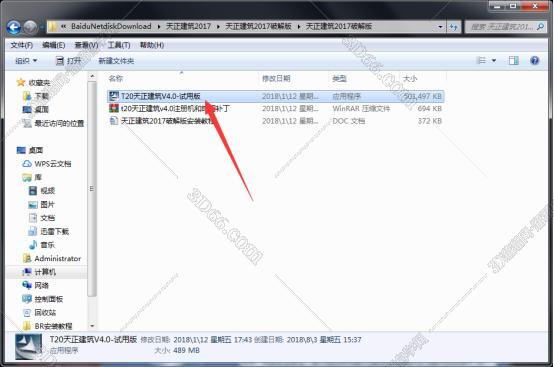This screenshot has width=554, height=367.
Task: Open WPS云文档 in the sidebar
Action: pyautogui.click(x=53, y=164)
